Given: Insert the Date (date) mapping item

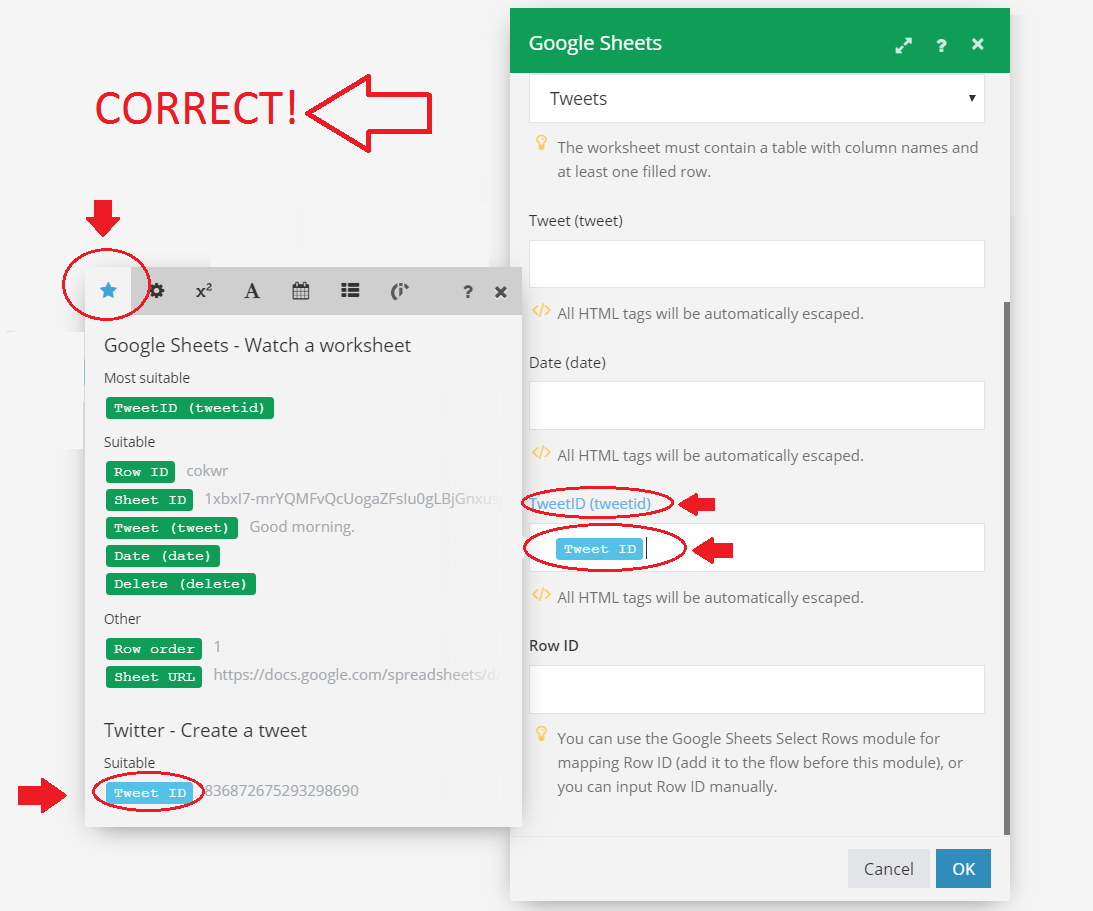Looking at the screenshot, I should point(162,556).
